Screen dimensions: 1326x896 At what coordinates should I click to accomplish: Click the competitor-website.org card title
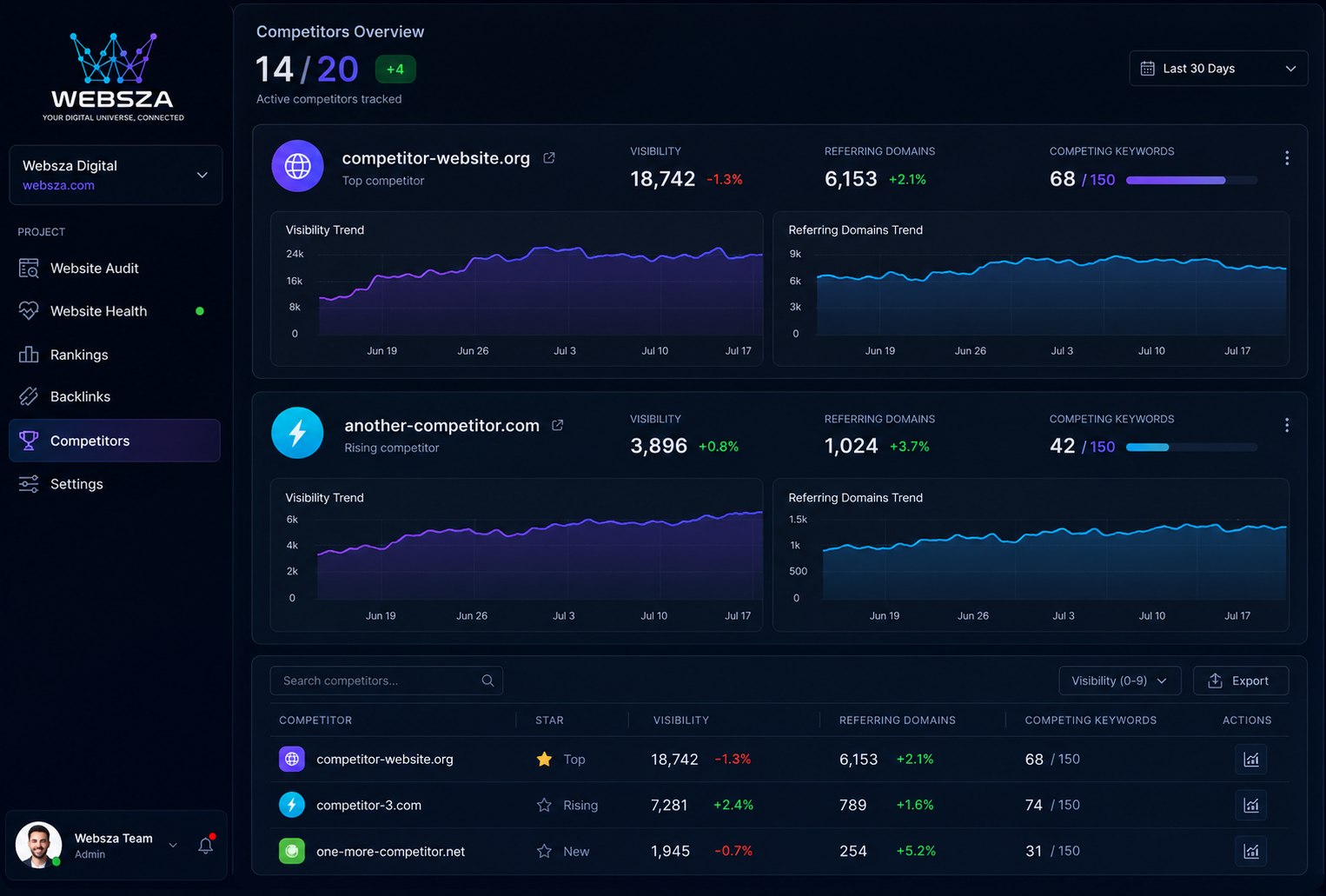click(436, 158)
